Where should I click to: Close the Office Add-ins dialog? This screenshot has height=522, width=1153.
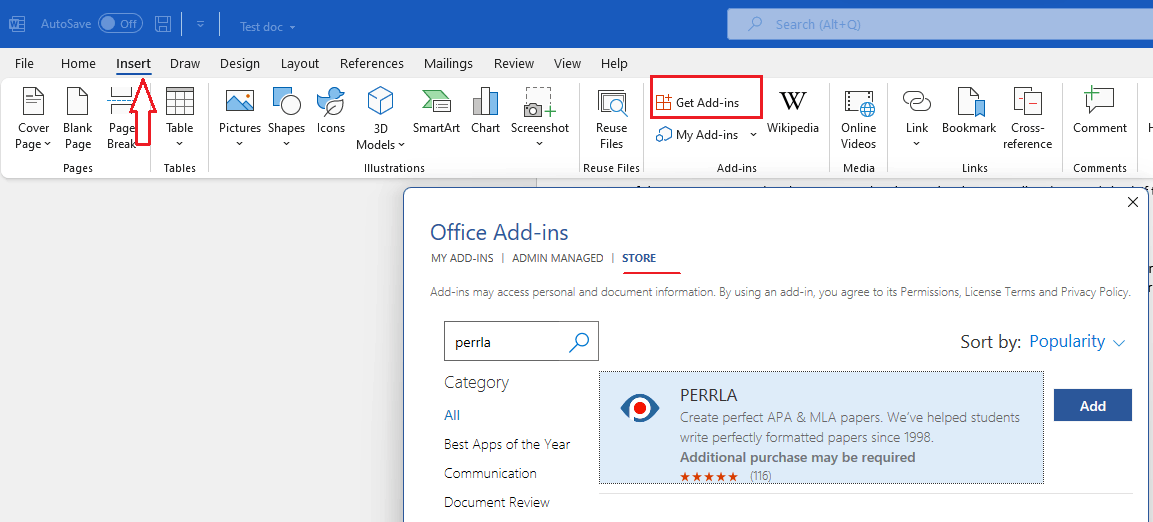point(1132,203)
